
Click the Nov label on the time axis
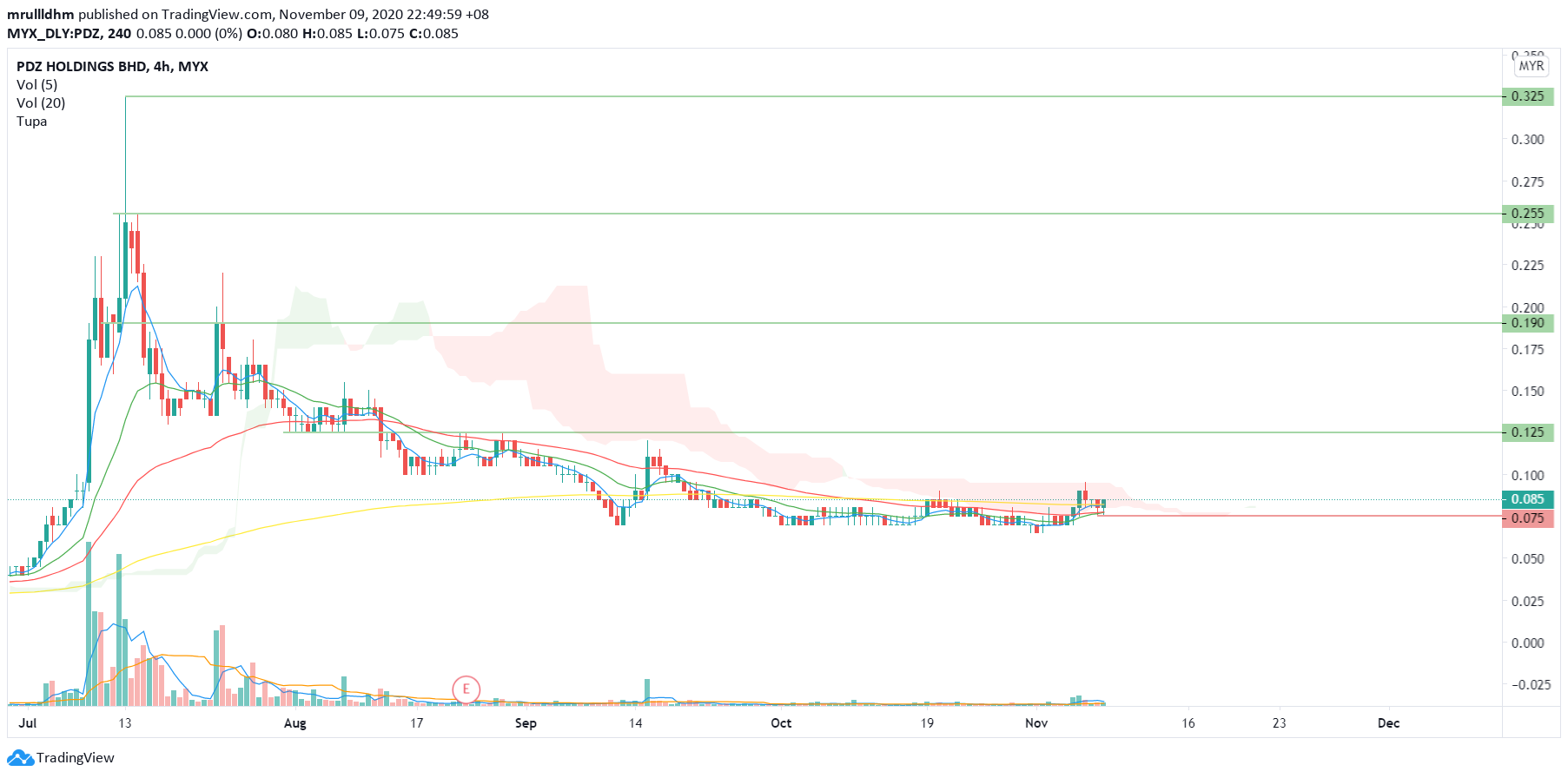[x=1036, y=723]
